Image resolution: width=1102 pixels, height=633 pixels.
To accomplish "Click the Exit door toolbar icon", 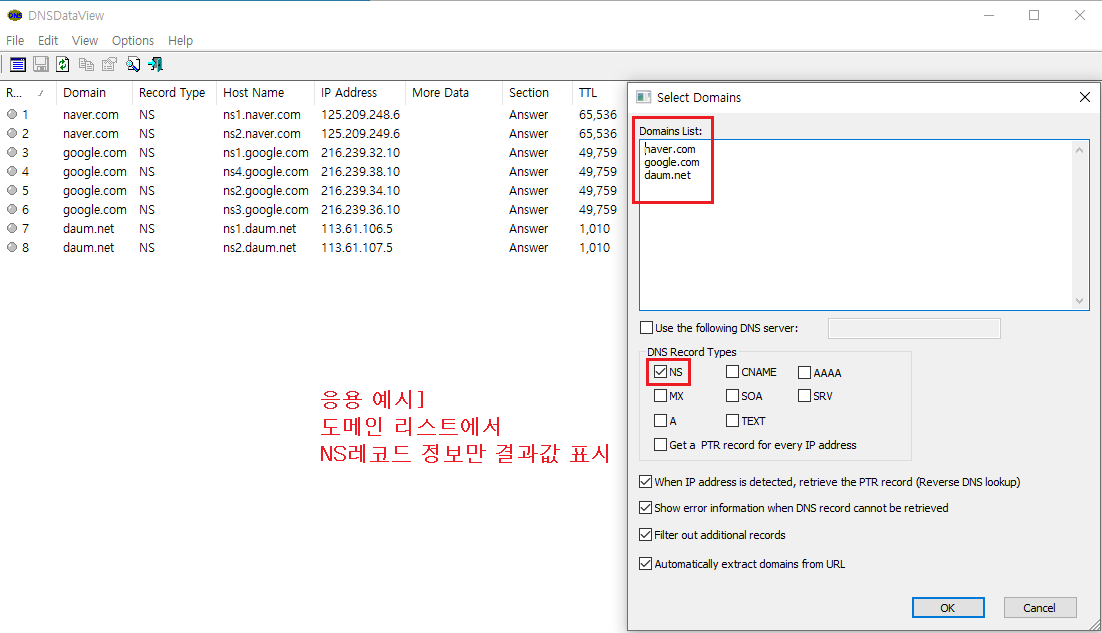I will click(x=155, y=65).
